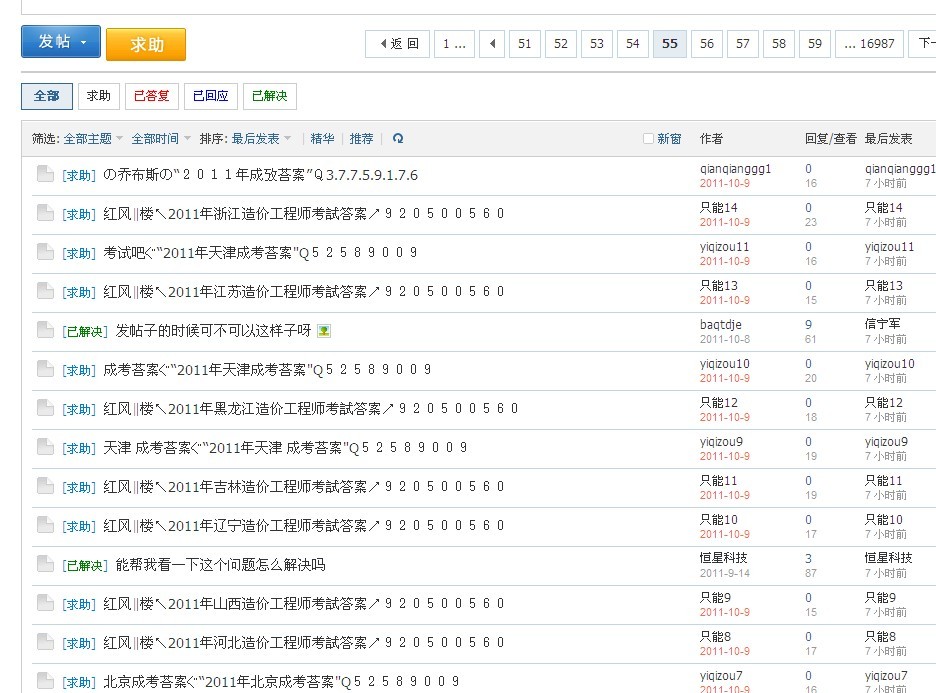Click the image attachment icon beside 发帖子的时候 thread
The image size is (936, 693).
323,331
